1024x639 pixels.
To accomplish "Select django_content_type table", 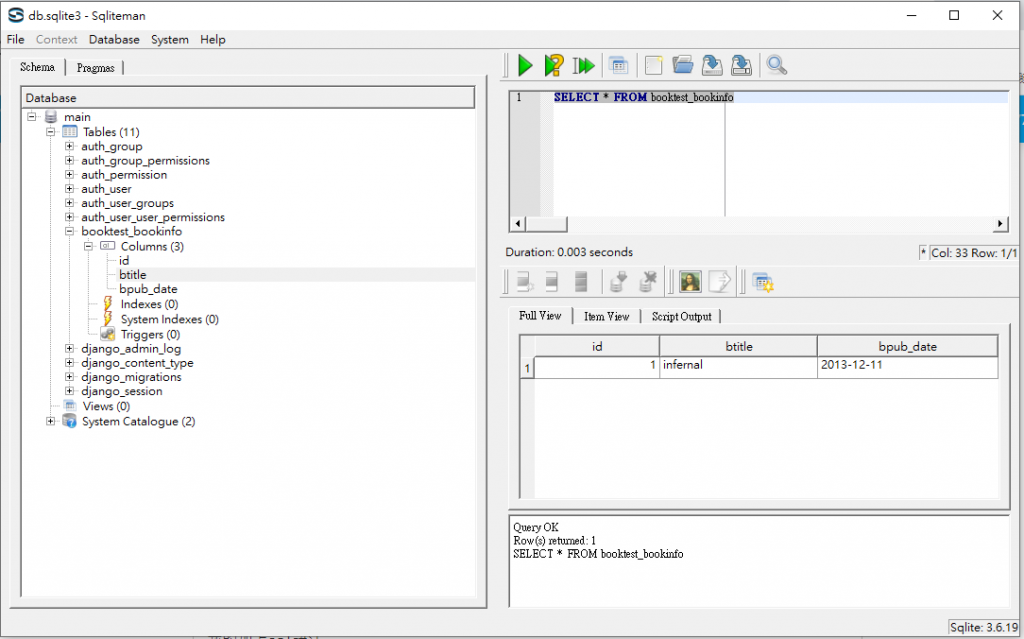I will [x=137, y=363].
